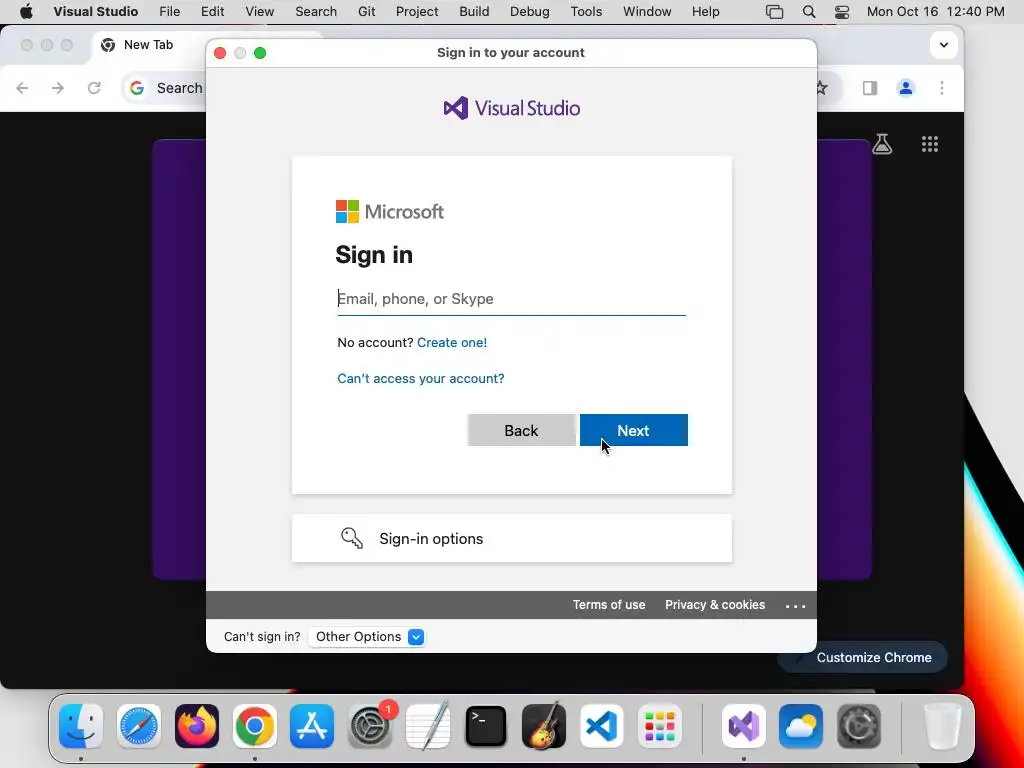1024x768 pixels.
Task: Open GarageBand from the Dock
Action: pos(543,726)
